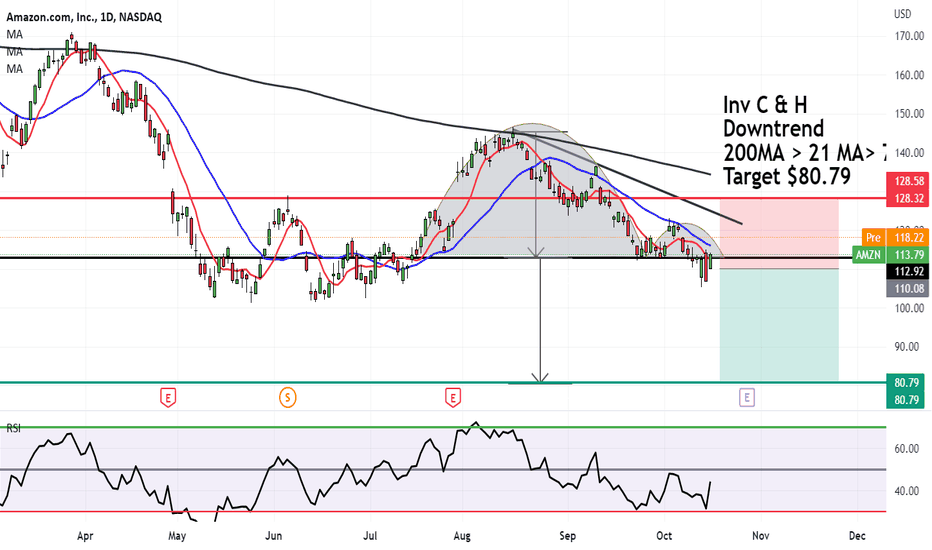Click the purple upcoming earnings E marker
Image resolution: width=932 pixels, height=550 pixels.
pyautogui.click(x=747, y=397)
